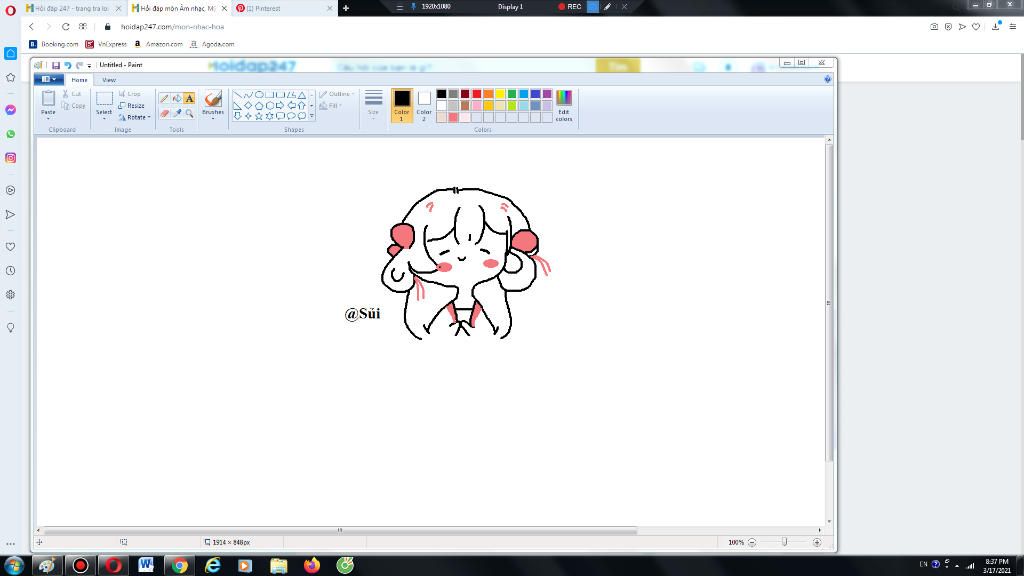
Task: Open the Windows Start button
Action: (14, 565)
